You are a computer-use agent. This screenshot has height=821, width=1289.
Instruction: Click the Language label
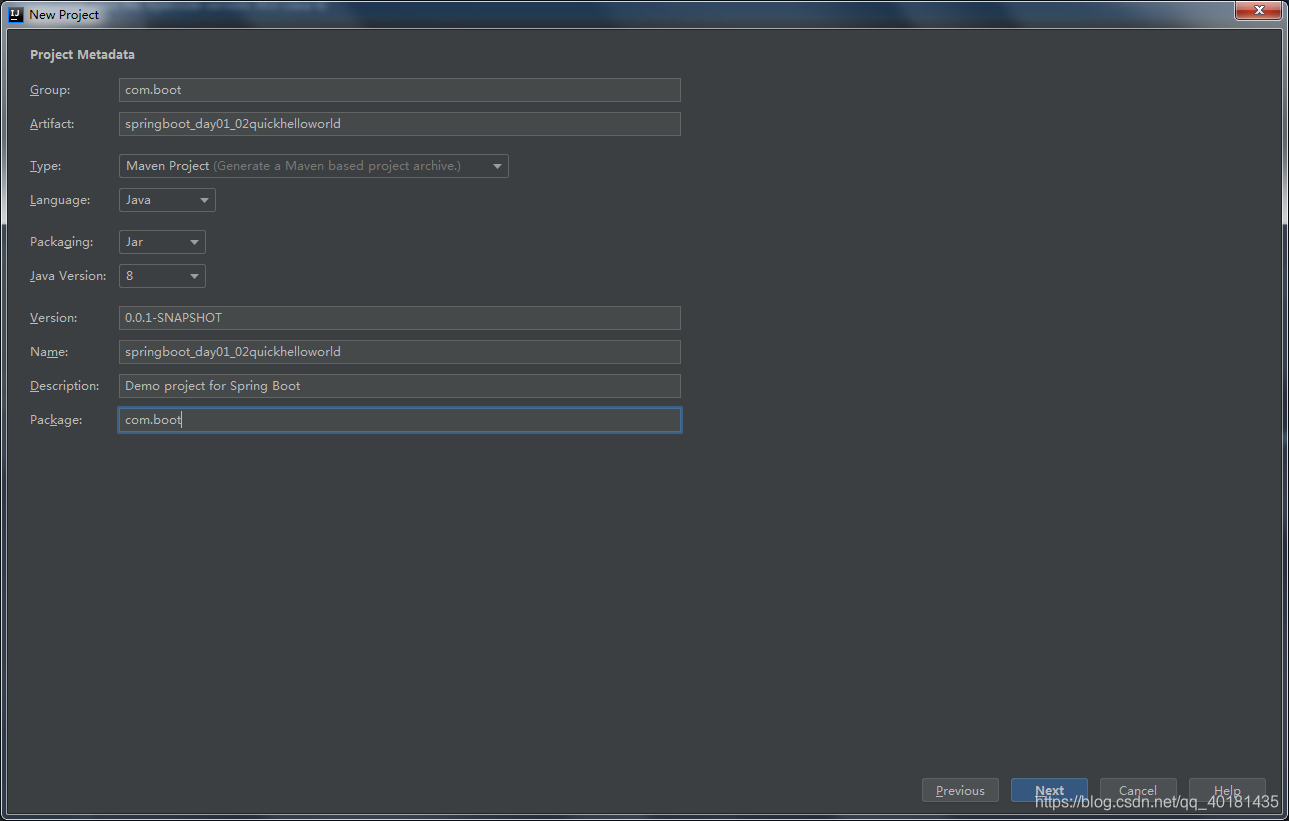(x=60, y=200)
